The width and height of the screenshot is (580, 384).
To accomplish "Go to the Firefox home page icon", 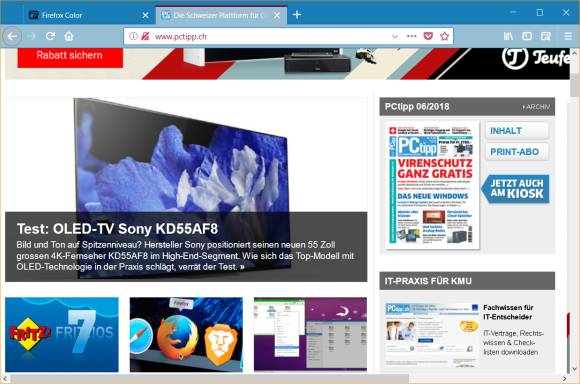I will click(69, 36).
